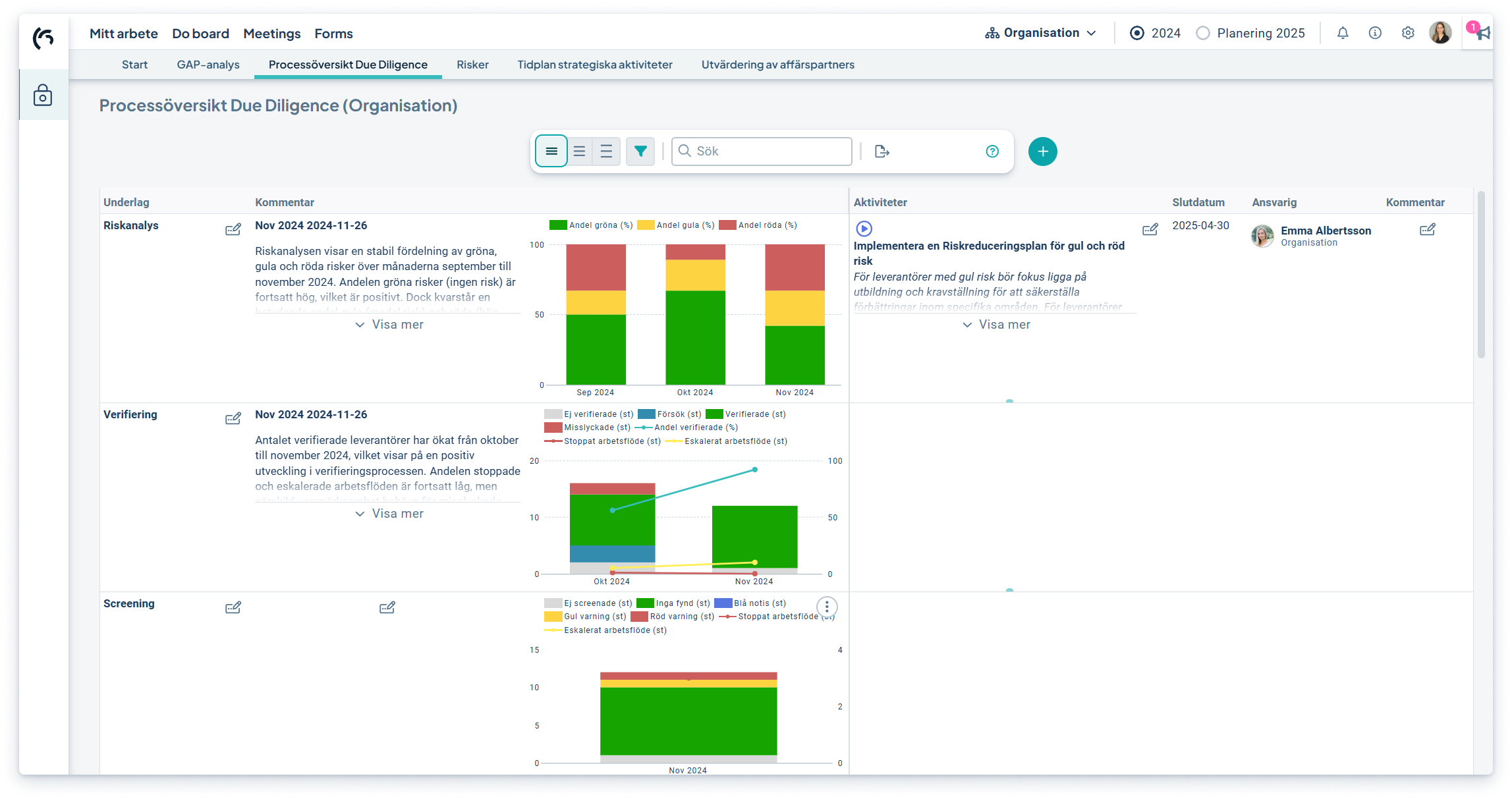
Task: Select the Planering 2025 radio button
Action: click(x=1203, y=33)
